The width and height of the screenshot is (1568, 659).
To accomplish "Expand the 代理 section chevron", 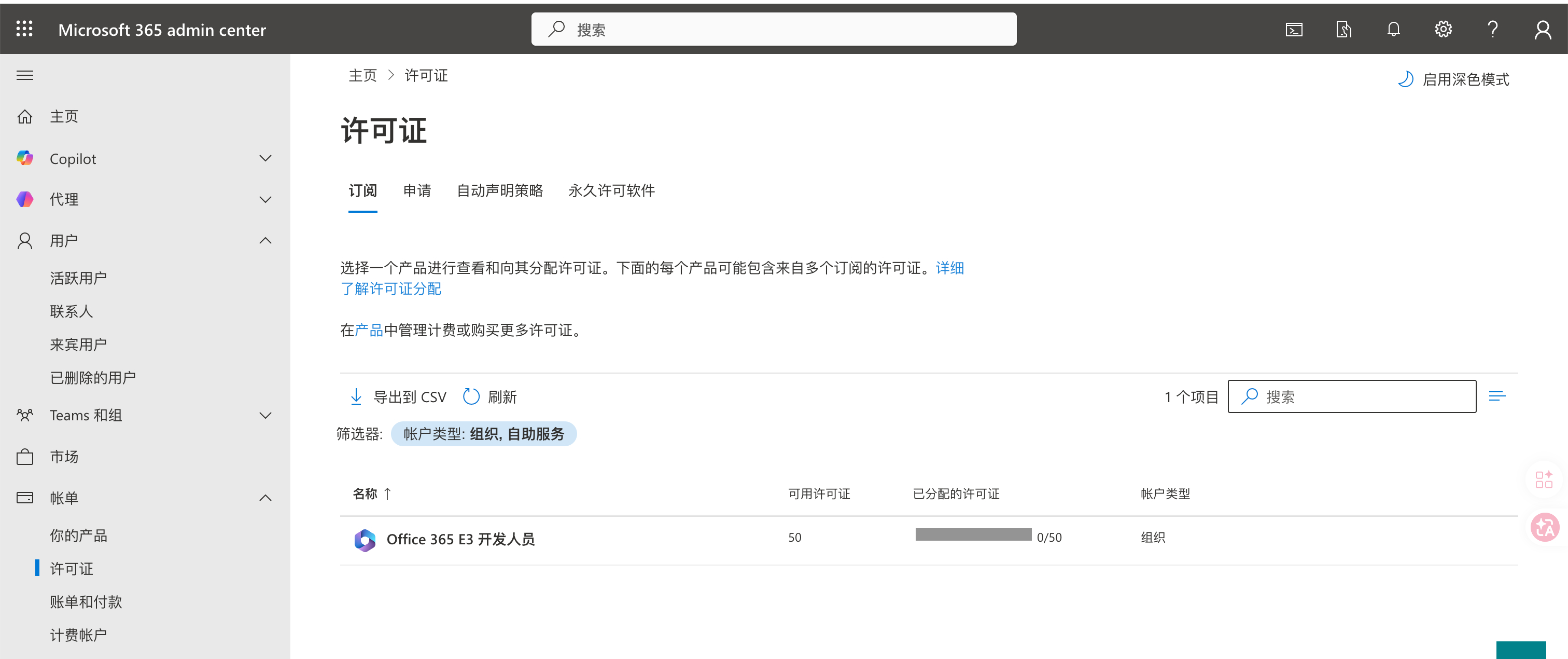I will (x=265, y=199).
